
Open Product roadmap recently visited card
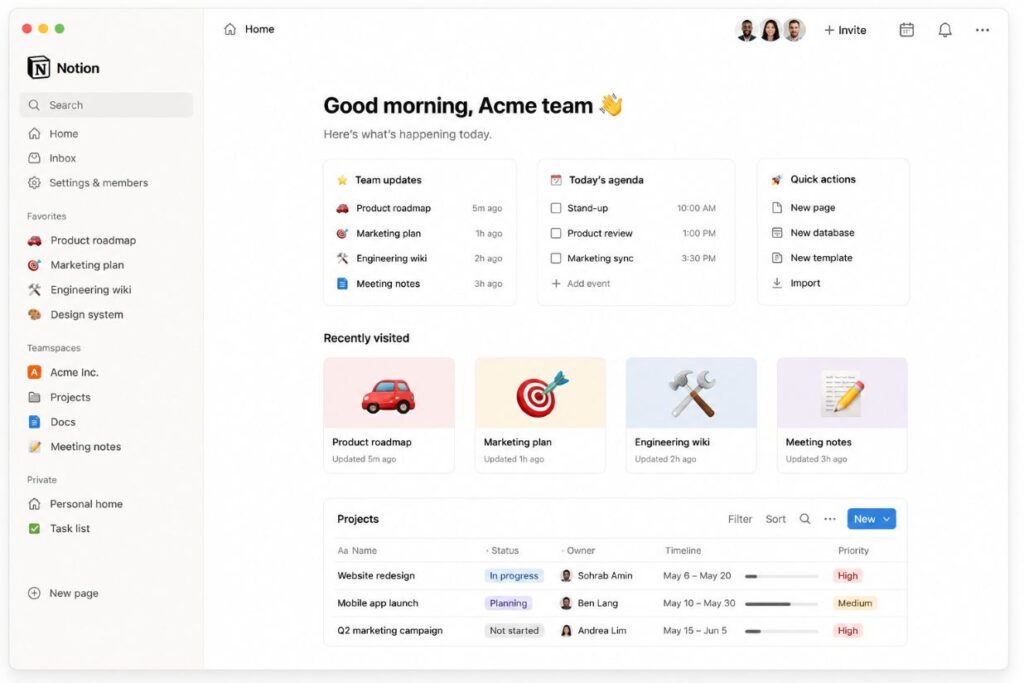click(x=389, y=415)
